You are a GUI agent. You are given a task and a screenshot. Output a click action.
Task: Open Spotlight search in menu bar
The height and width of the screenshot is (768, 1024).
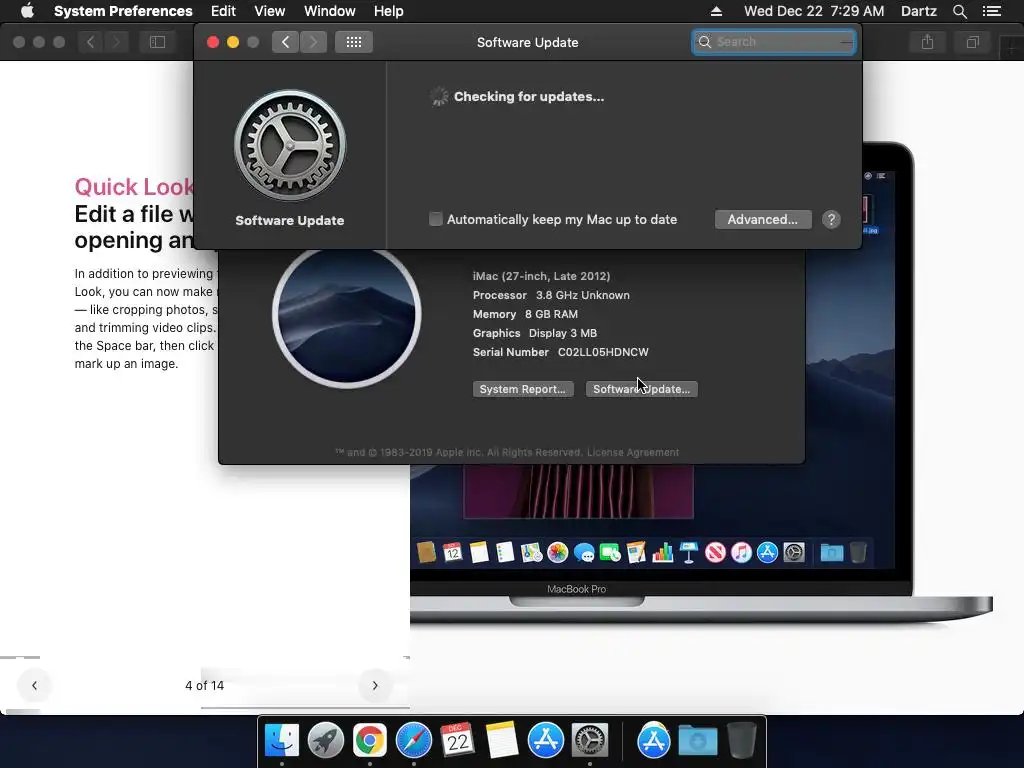(959, 11)
